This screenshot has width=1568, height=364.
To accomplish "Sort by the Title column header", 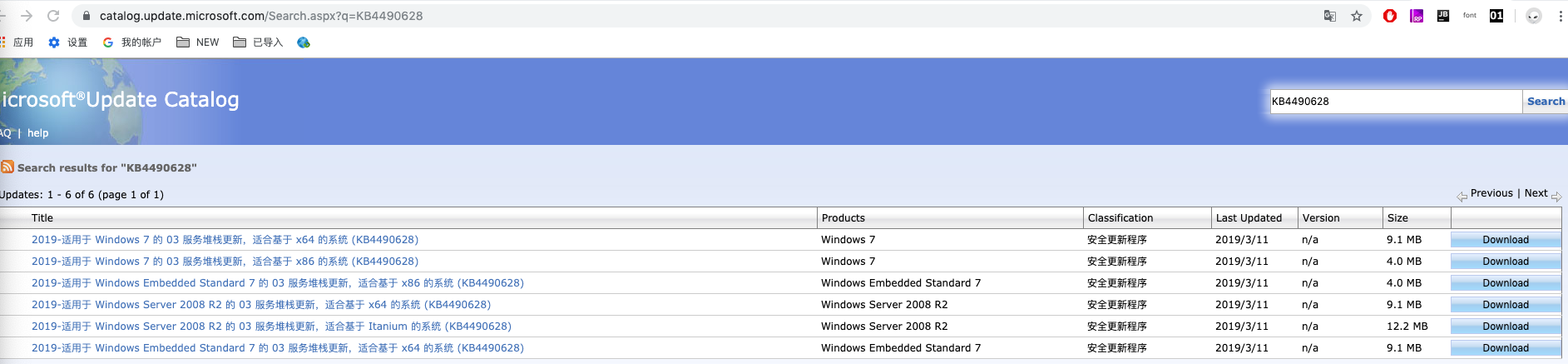I will coord(42,218).
